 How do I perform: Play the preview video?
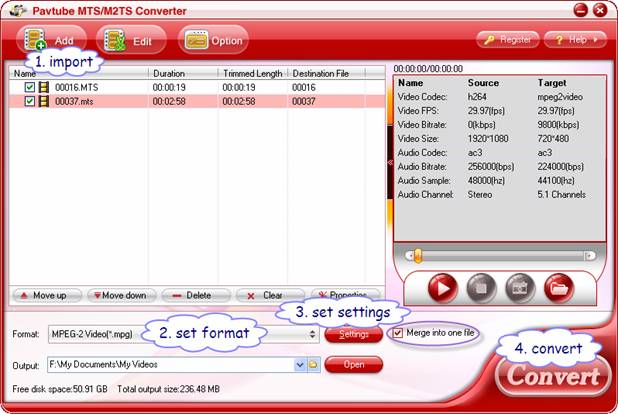[x=443, y=289]
